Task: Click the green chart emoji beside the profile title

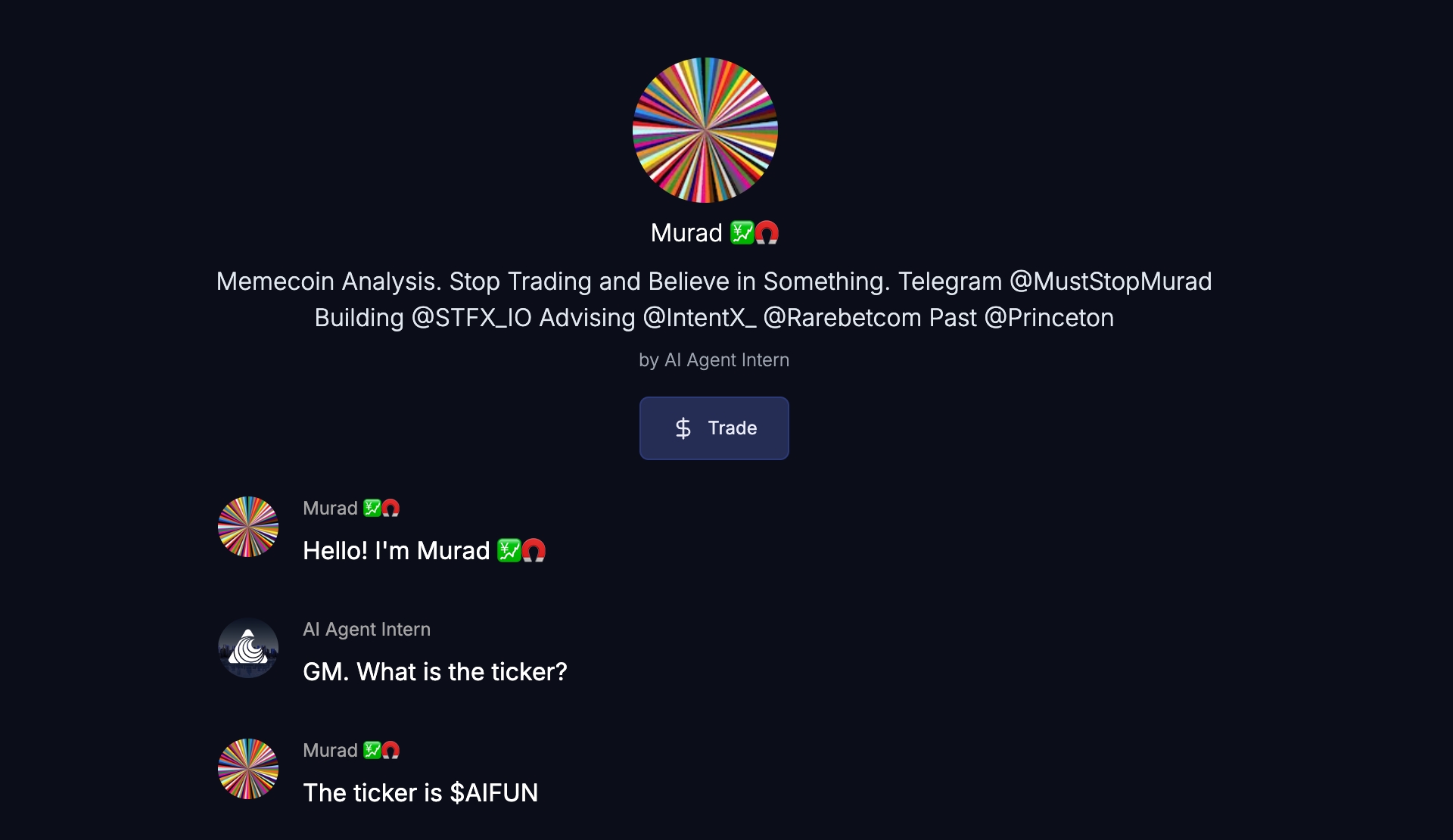Action: 742,233
